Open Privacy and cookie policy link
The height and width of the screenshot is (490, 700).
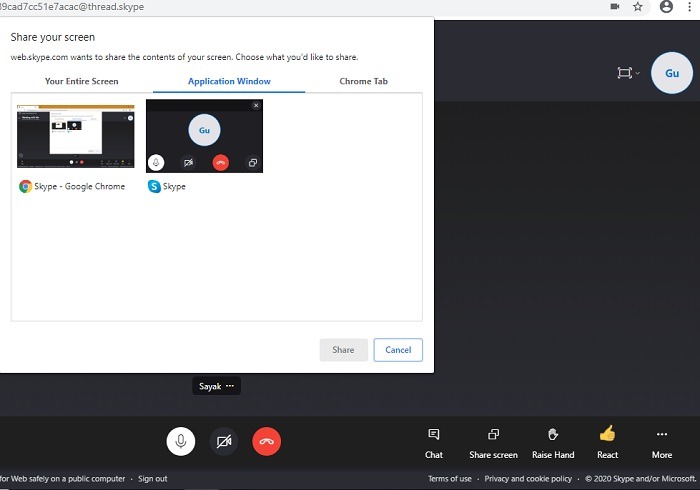(x=528, y=479)
